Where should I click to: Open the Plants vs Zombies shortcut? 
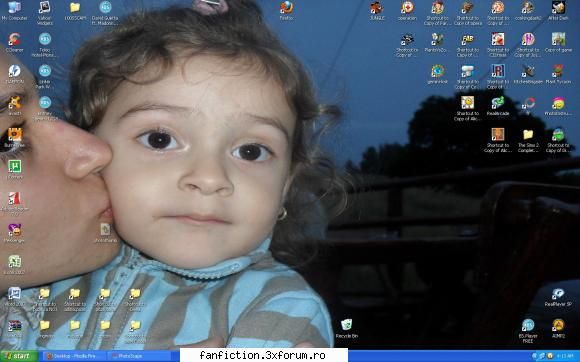(x=438, y=43)
